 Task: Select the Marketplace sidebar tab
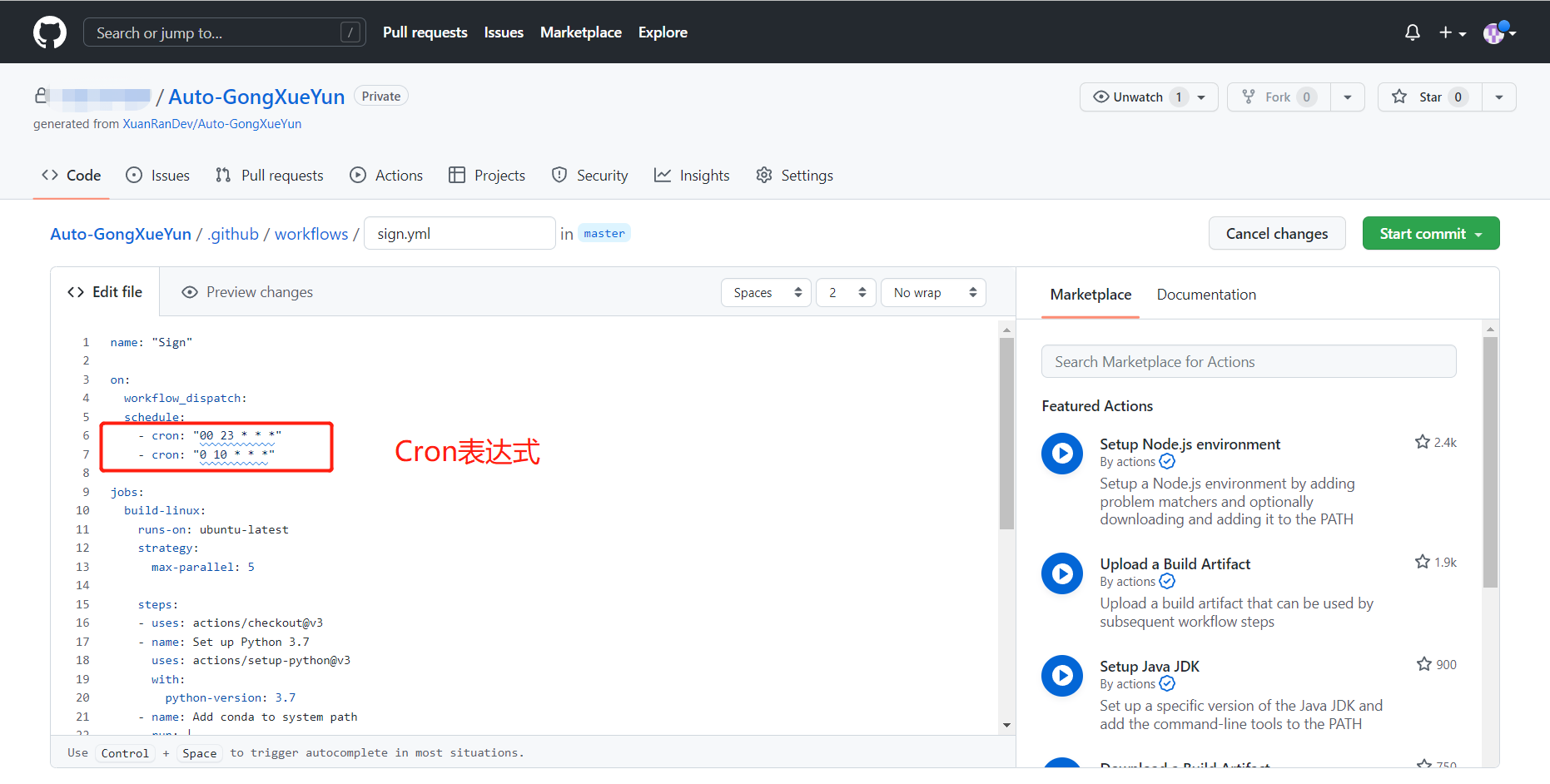click(x=1090, y=295)
